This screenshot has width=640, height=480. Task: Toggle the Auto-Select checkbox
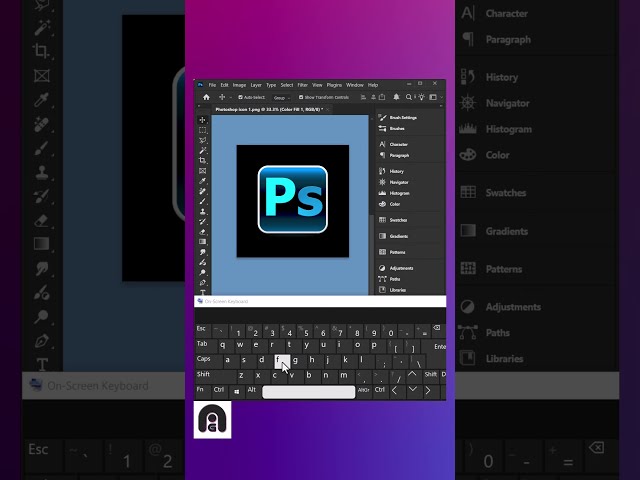(240, 97)
